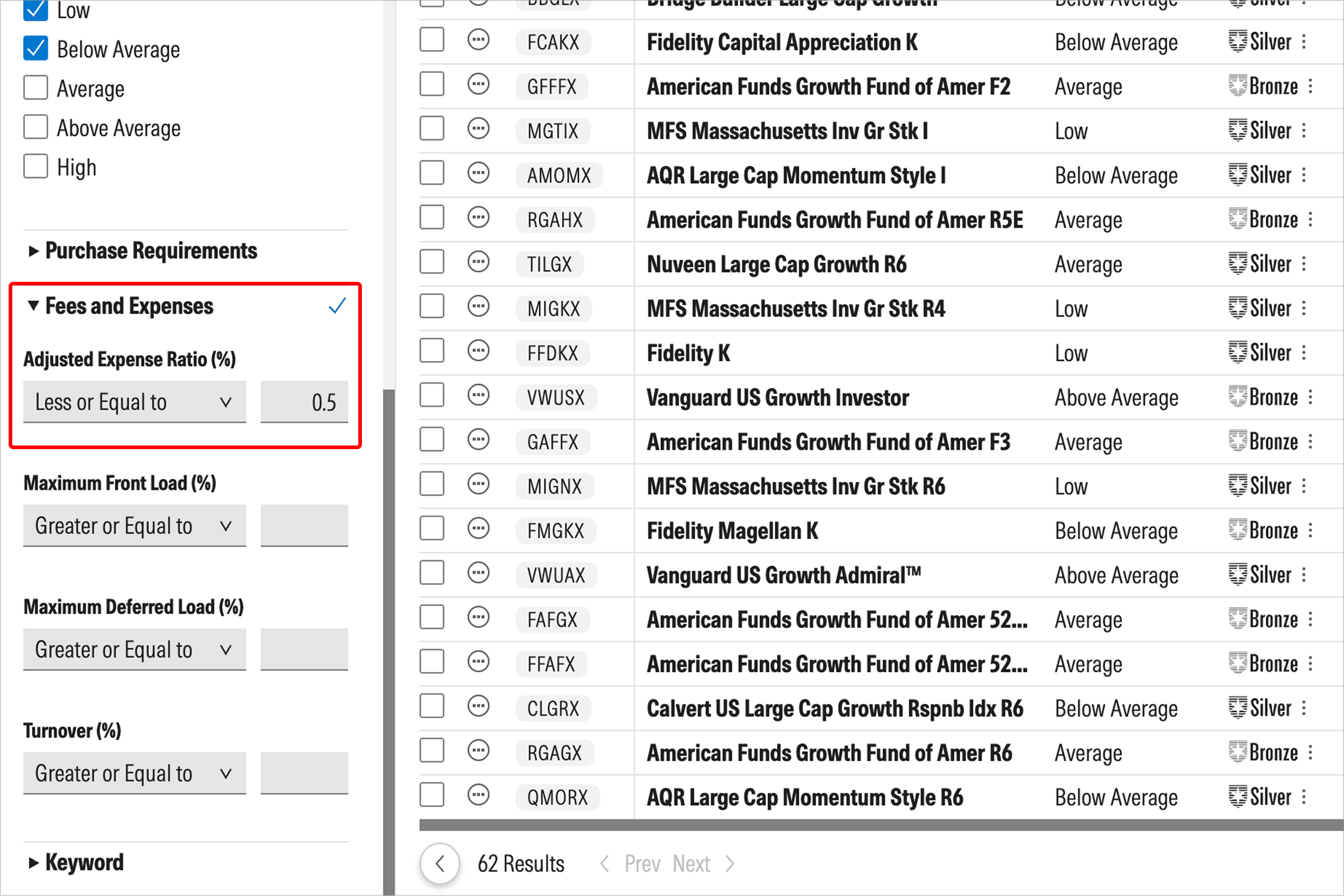Viewport: 1344px width, 896px height.
Task: Open the ellipsis circle beside QMORX
Action: click(x=478, y=795)
